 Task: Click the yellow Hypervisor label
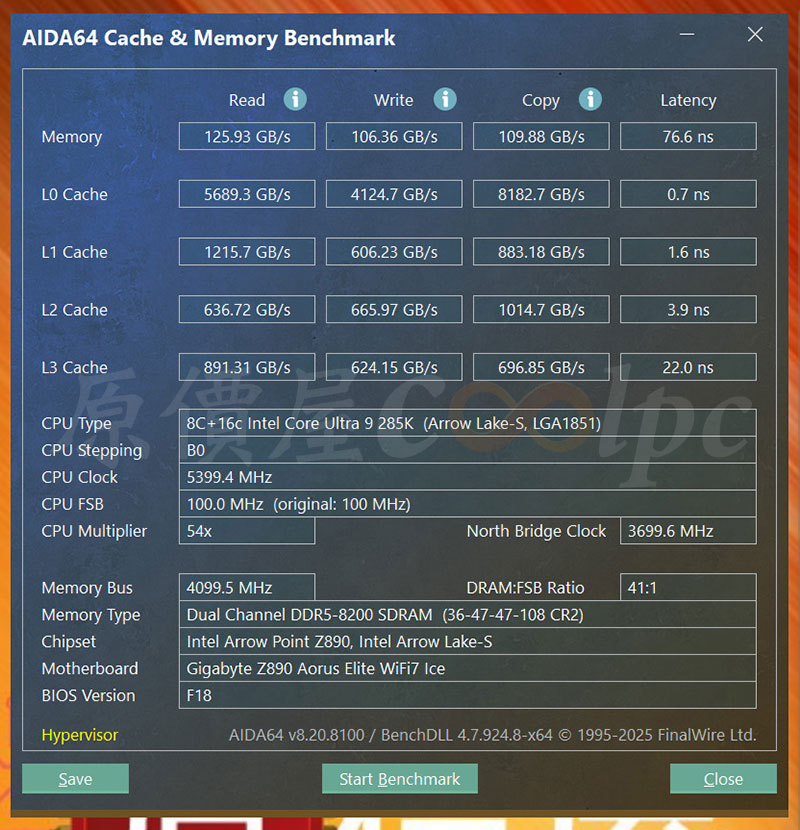click(x=80, y=735)
